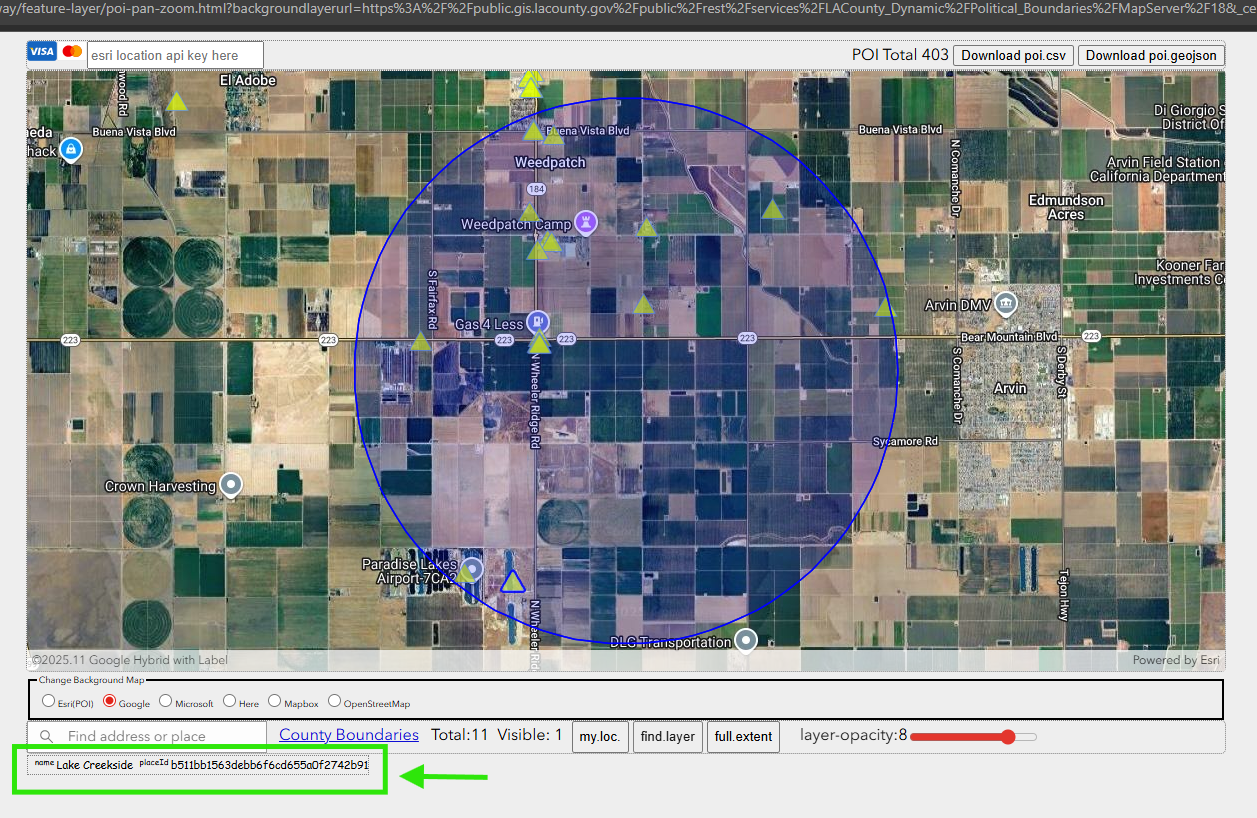Click the Paradise Lakes Airport marker icon
Image resolution: width=1257 pixels, height=818 pixels.
pyautogui.click(x=472, y=570)
